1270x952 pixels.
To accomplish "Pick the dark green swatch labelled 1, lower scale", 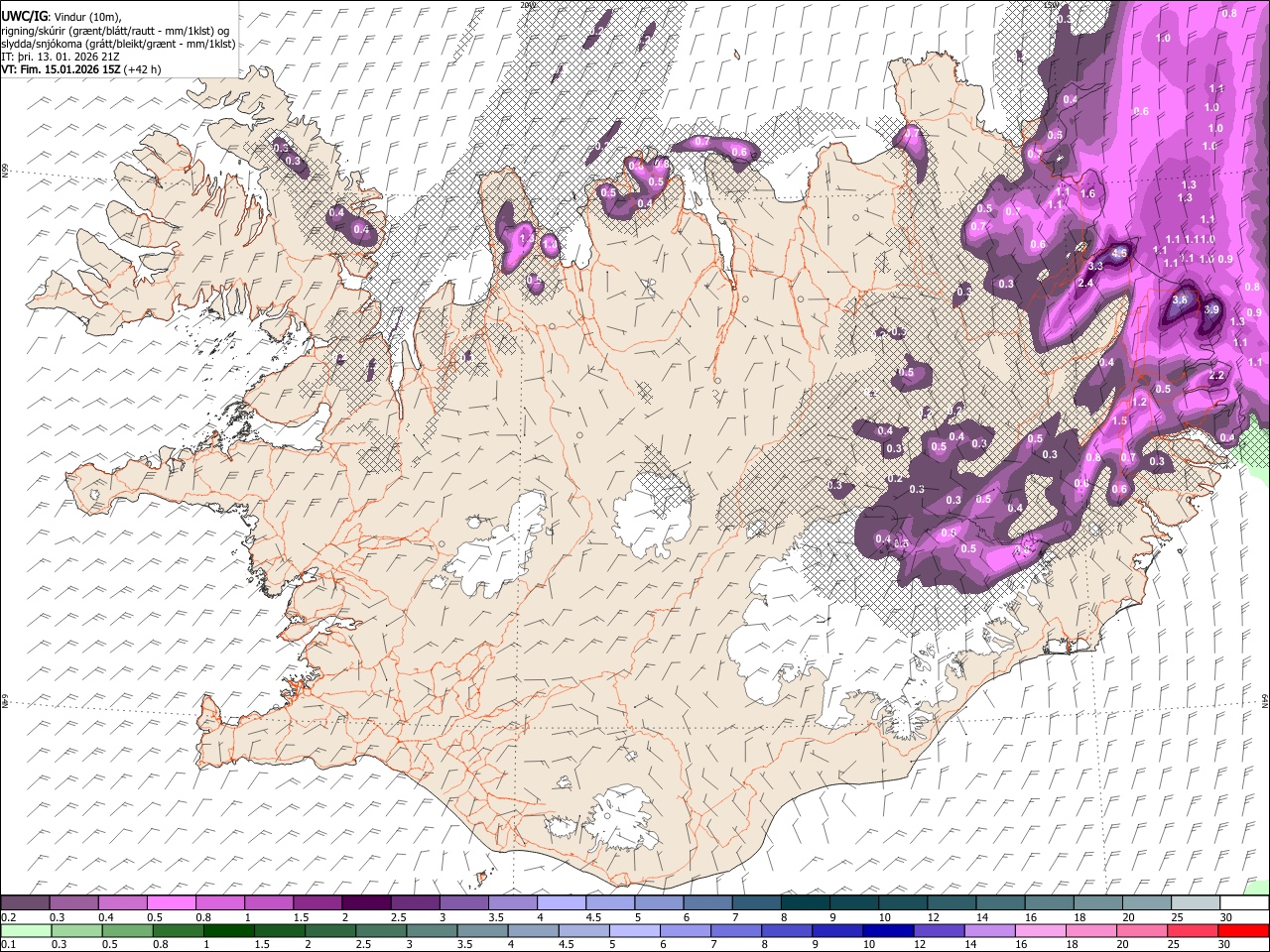I will [229, 930].
